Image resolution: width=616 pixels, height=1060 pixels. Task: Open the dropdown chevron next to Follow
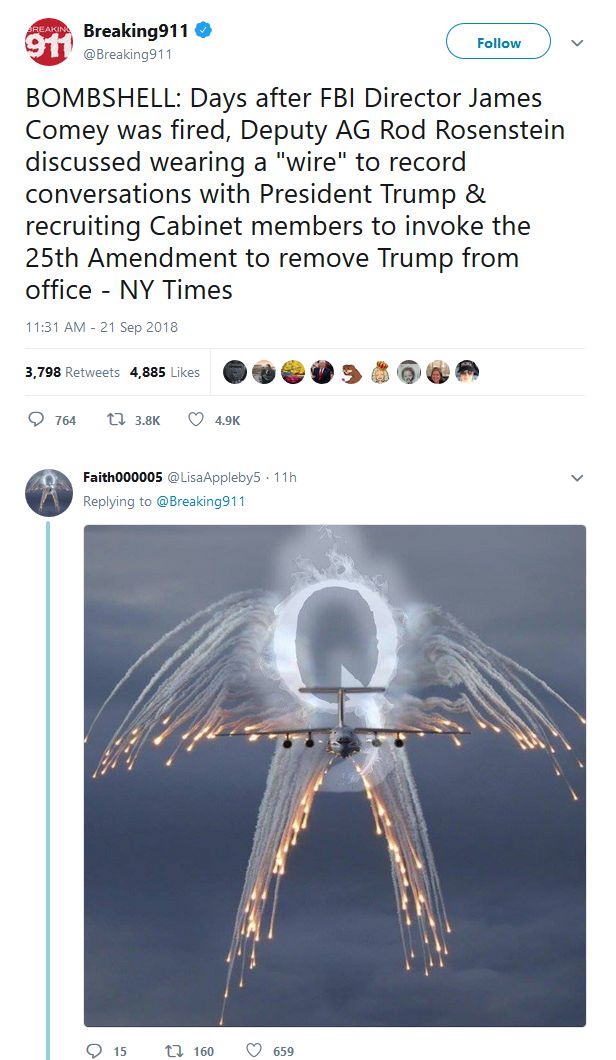(577, 43)
